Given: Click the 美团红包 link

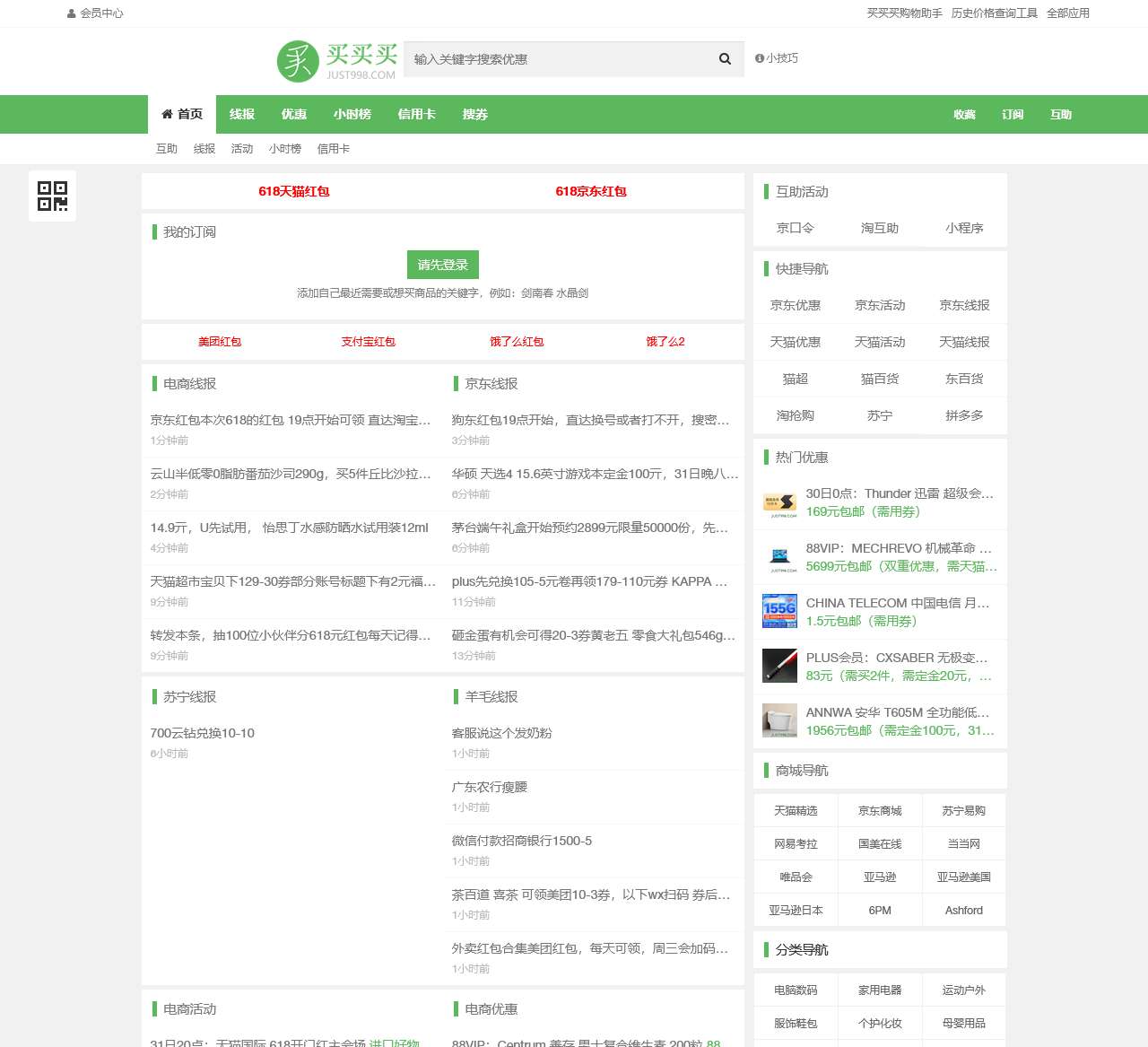Looking at the screenshot, I should click(x=220, y=342).
